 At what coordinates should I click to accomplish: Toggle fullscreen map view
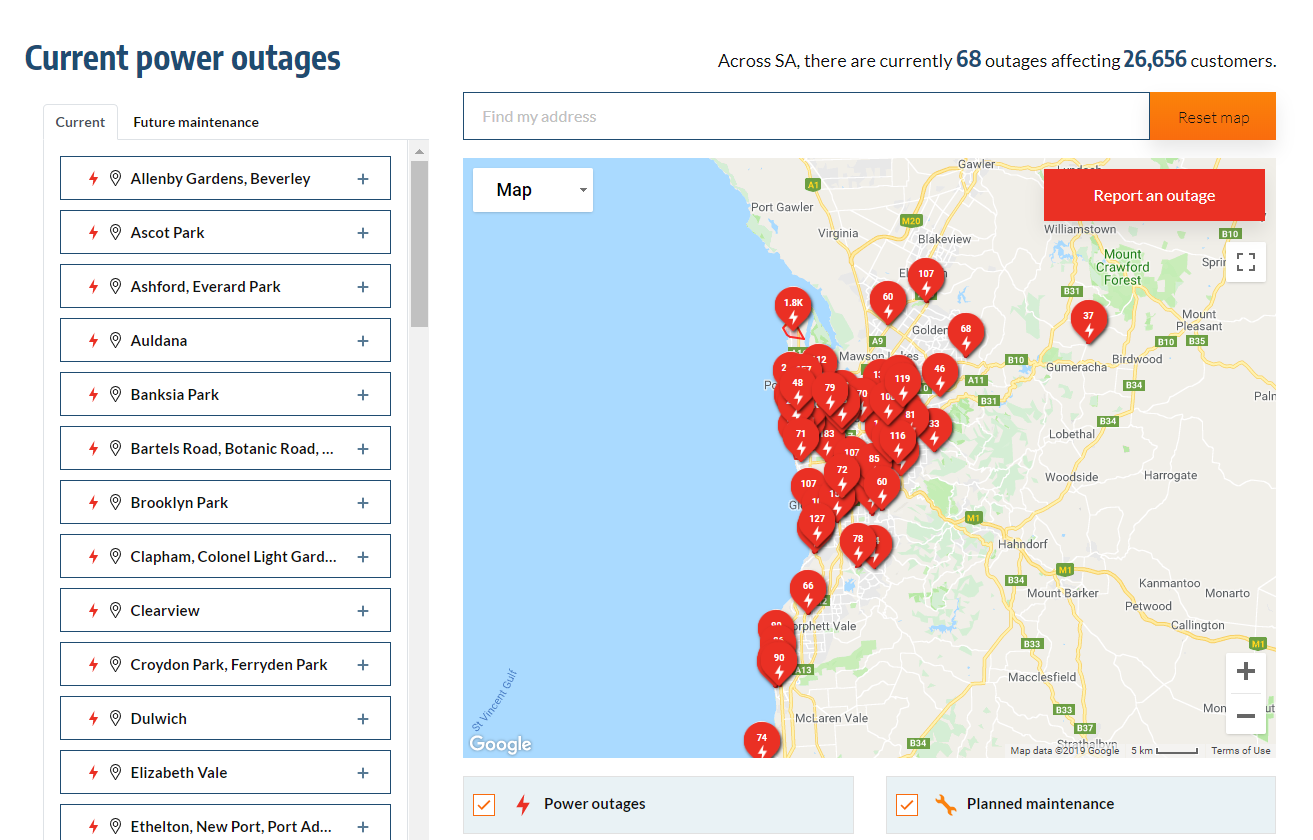(x=1246, y=262)
